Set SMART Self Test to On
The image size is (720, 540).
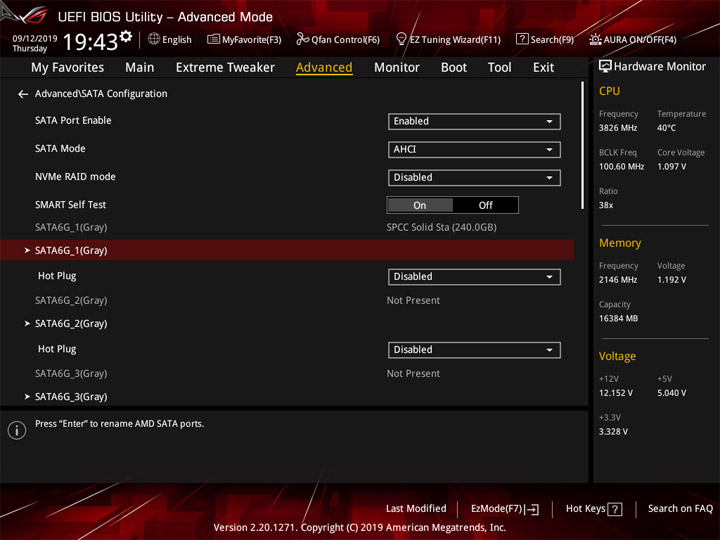pyautogui.click(x=420, y=205)
